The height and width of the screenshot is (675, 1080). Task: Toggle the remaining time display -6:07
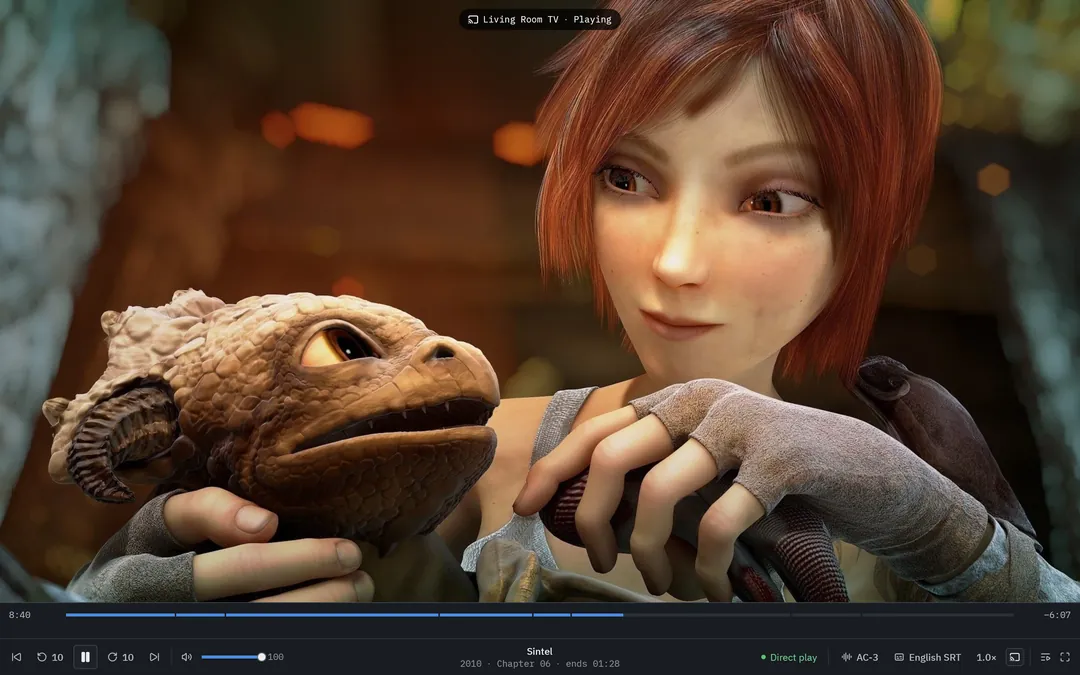(1057, 615)
